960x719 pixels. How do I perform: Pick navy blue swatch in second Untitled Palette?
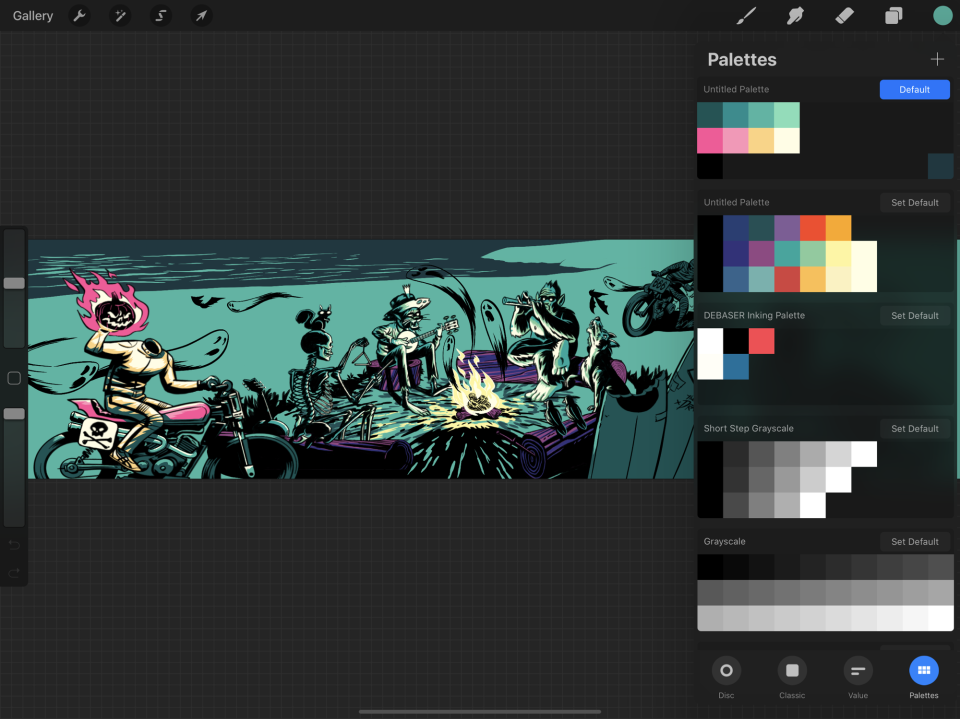(735, 228)
